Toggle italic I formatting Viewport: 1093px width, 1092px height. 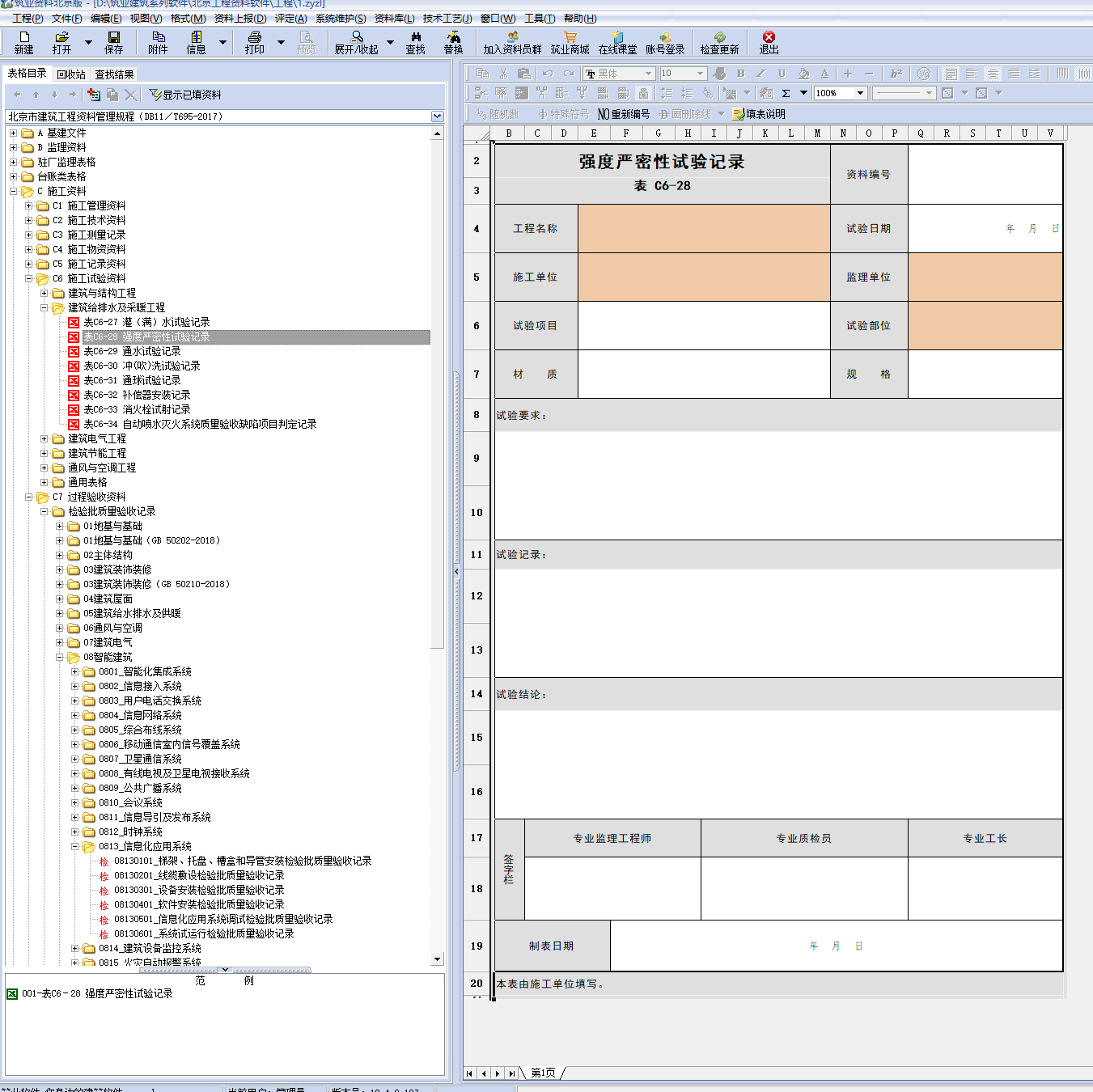pos(760,74)
